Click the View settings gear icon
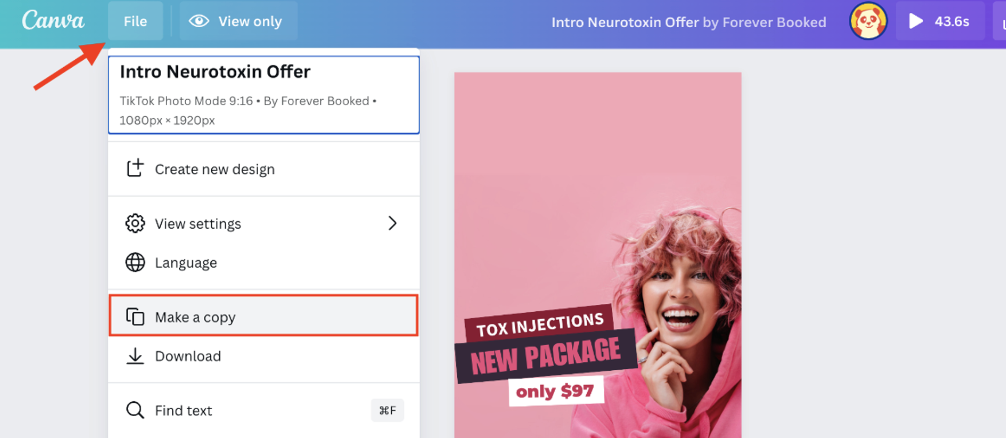 click(x=135, y=224)
